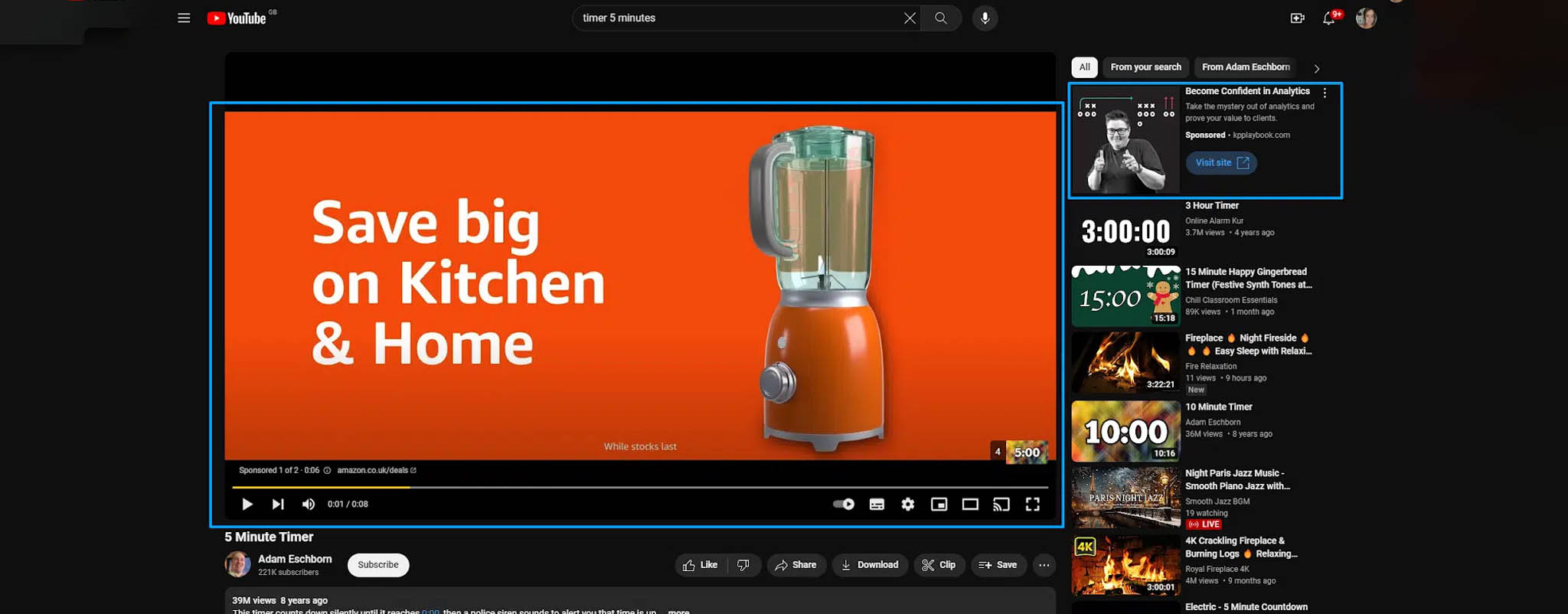Cast video to a device
The height and width of the screenshot is (614, 1568).
[x=1001, y=504]
